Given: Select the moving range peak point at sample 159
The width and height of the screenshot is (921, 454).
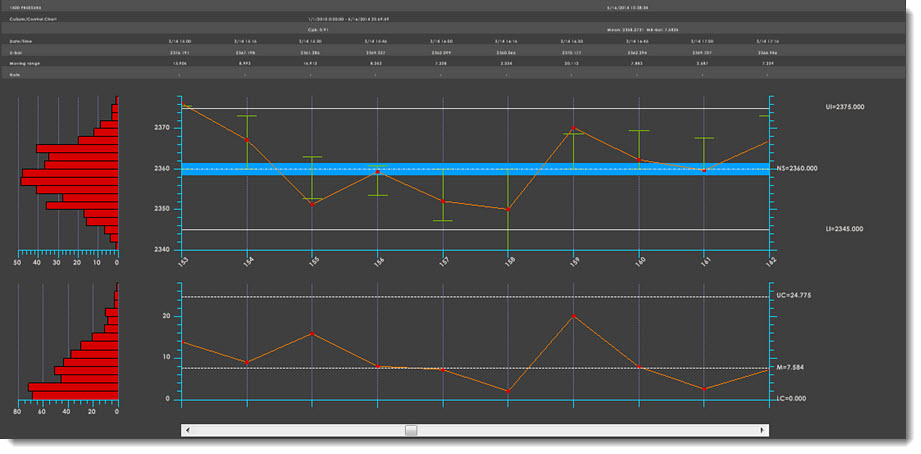Looking at the screenshot, I should (x=573, y=316).
